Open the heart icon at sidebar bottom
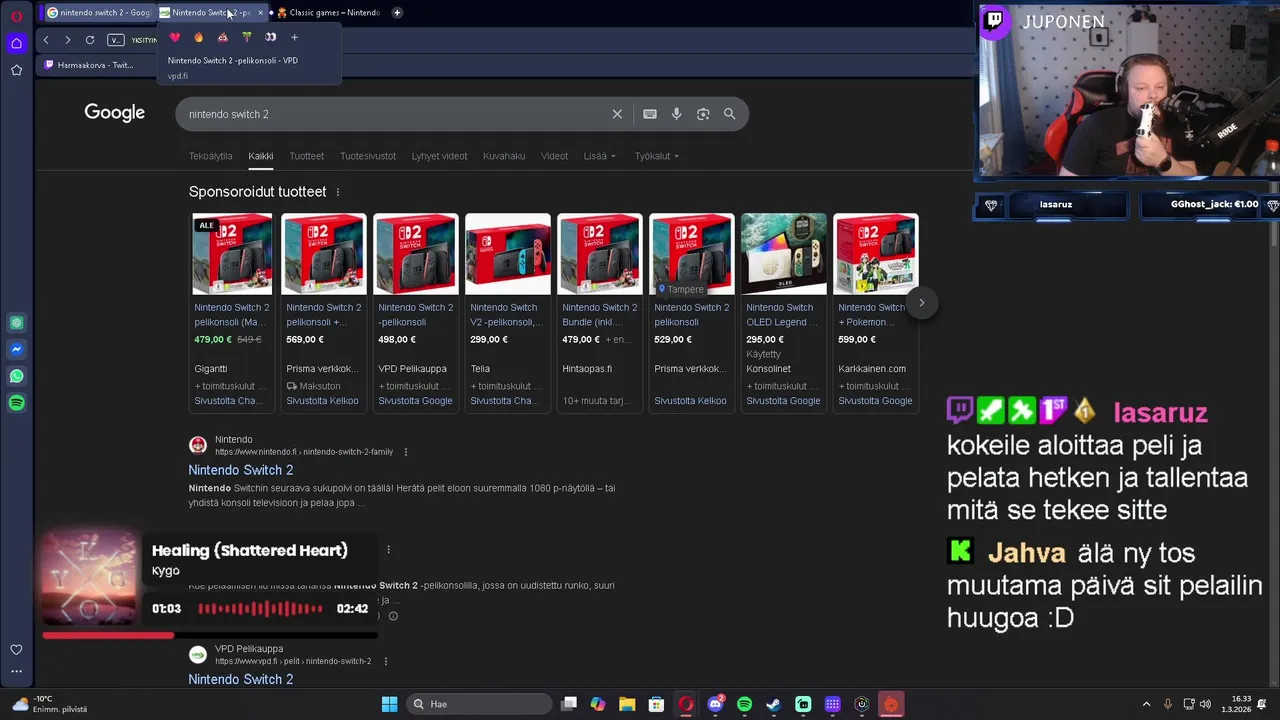Image resolution: width=1280 pixels, height=720 pixels. (16, 649)
